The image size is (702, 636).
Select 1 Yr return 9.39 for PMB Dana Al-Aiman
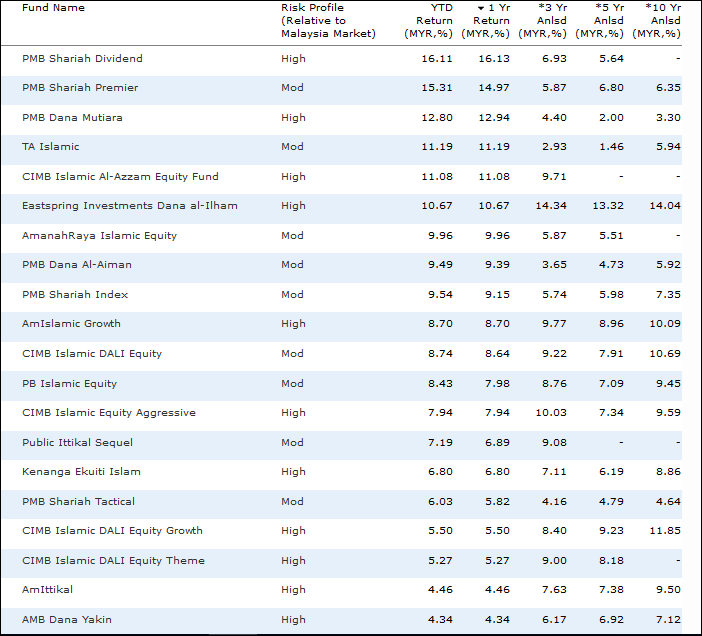tap(497, 265)
